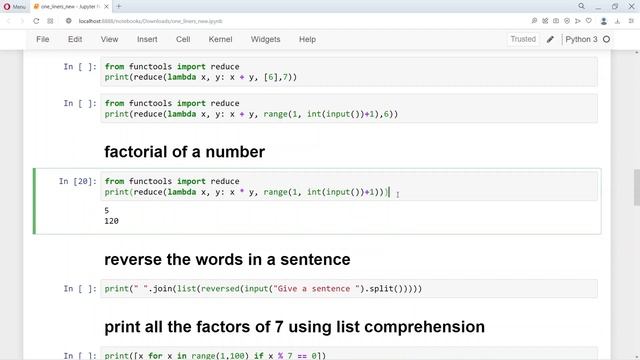
Task: Close the one_liners_new Jupyter tab
Action: (107, 7)
